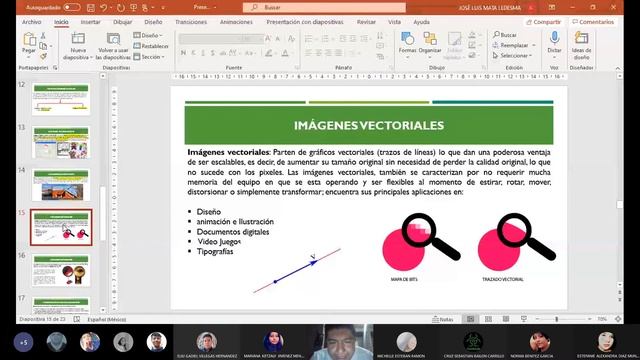
Task: Click the Save (Guardar) icon in title bar
Action: [x=91, y=7]
